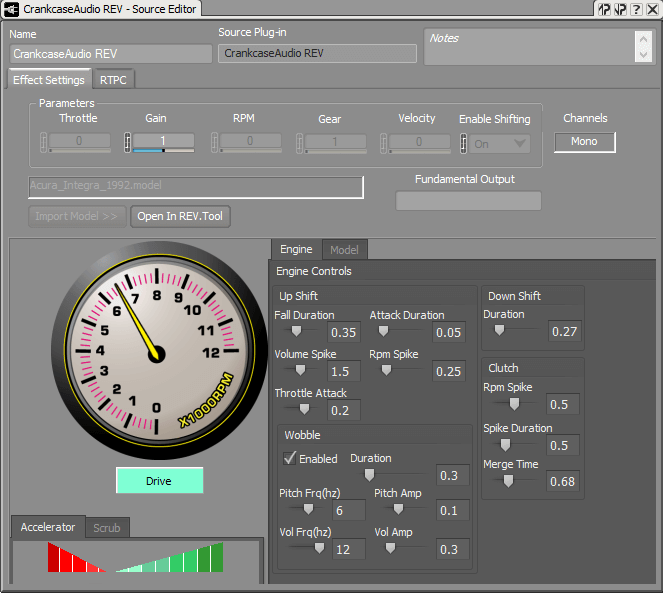The width and height of the screenshot is (663, 593).
Task: Click the link indicator beside Enable Shifting
Action: pos(464,143)
